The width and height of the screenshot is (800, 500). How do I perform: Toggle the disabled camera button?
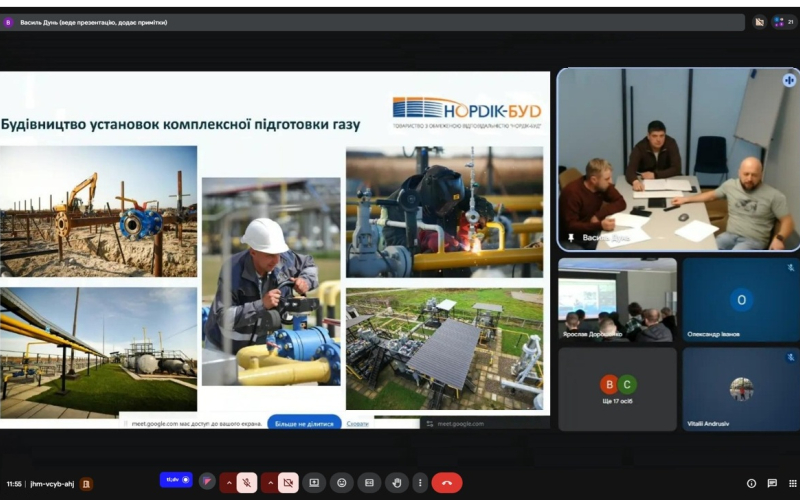coord(288,483)
